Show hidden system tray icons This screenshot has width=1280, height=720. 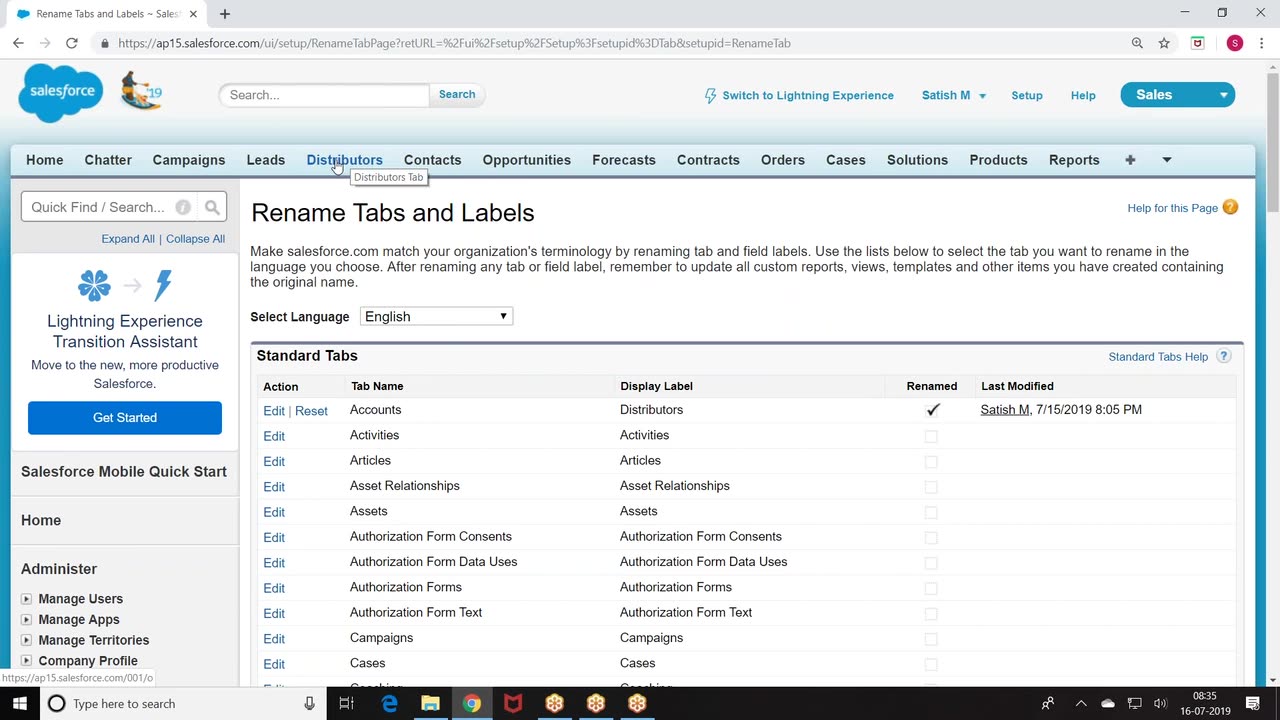pos(1081,703)
